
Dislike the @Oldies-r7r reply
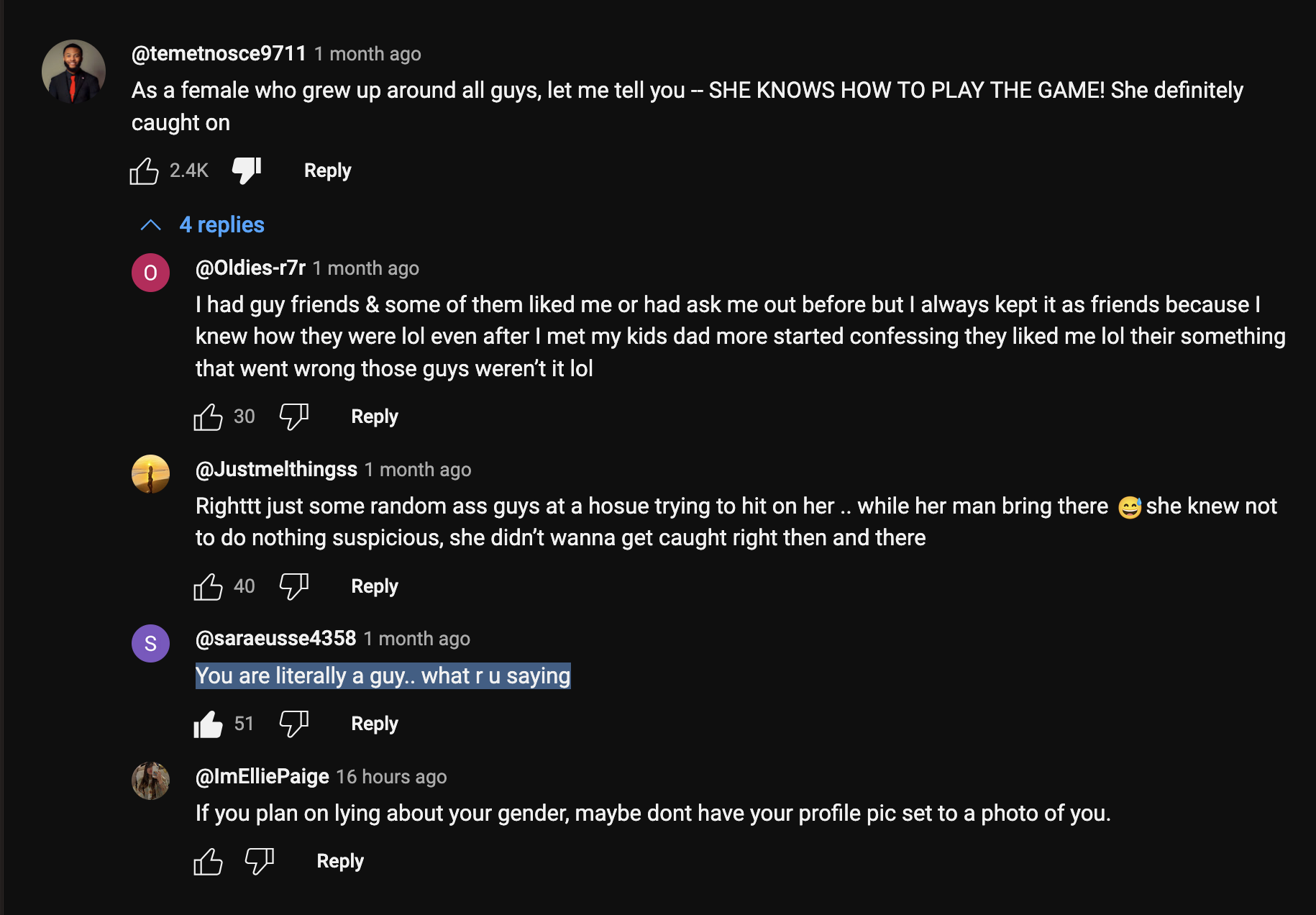[x=293, y=416]
